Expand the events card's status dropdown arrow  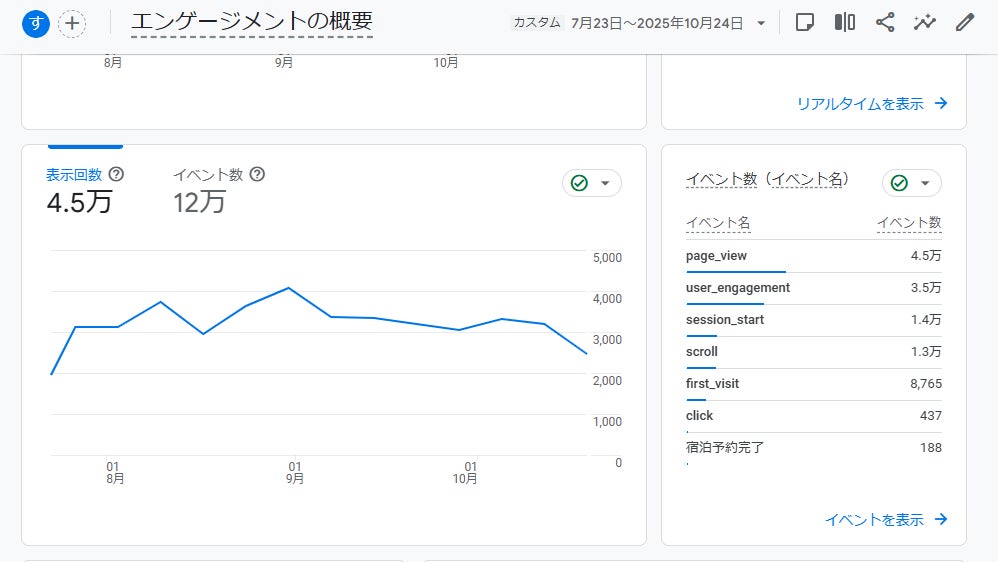click(x=925, y=183)
